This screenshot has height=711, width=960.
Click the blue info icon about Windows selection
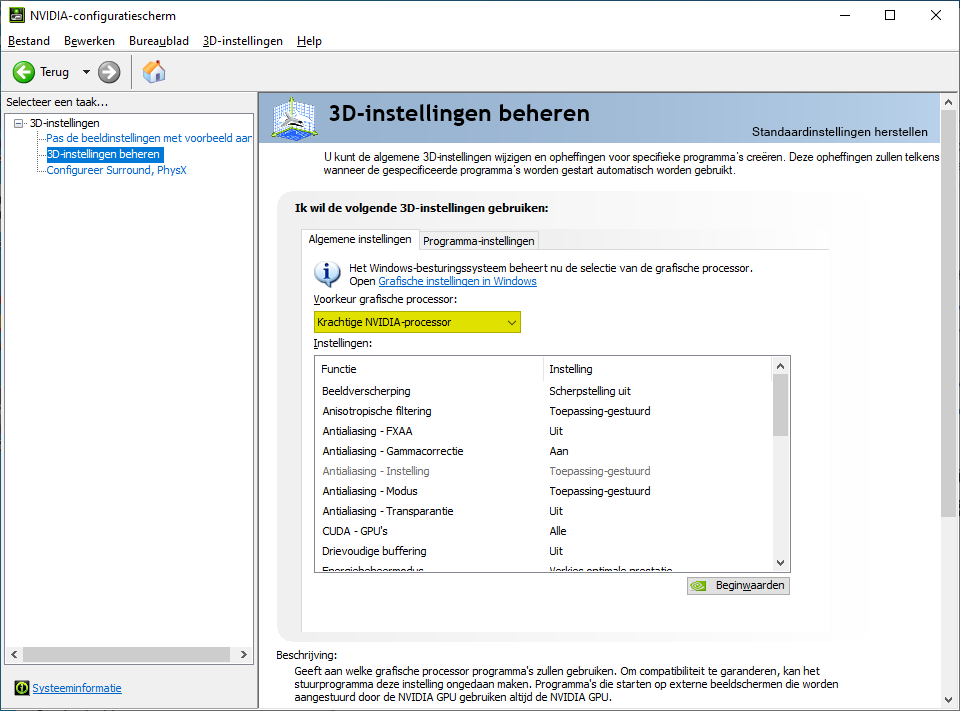(x=328, y=274)
